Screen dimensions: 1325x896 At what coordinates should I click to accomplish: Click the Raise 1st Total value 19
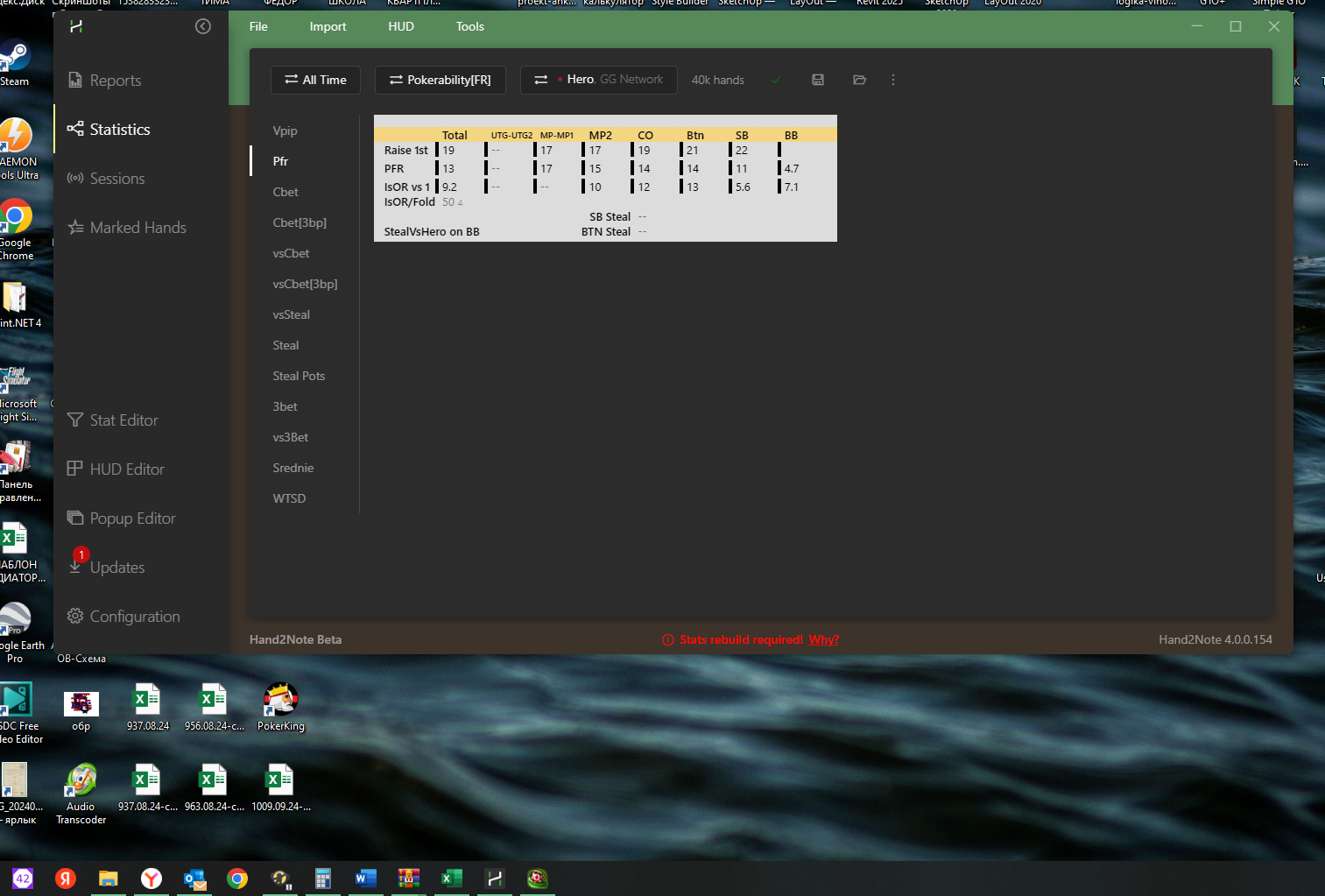pyautogui.click(x=448, y=150)
